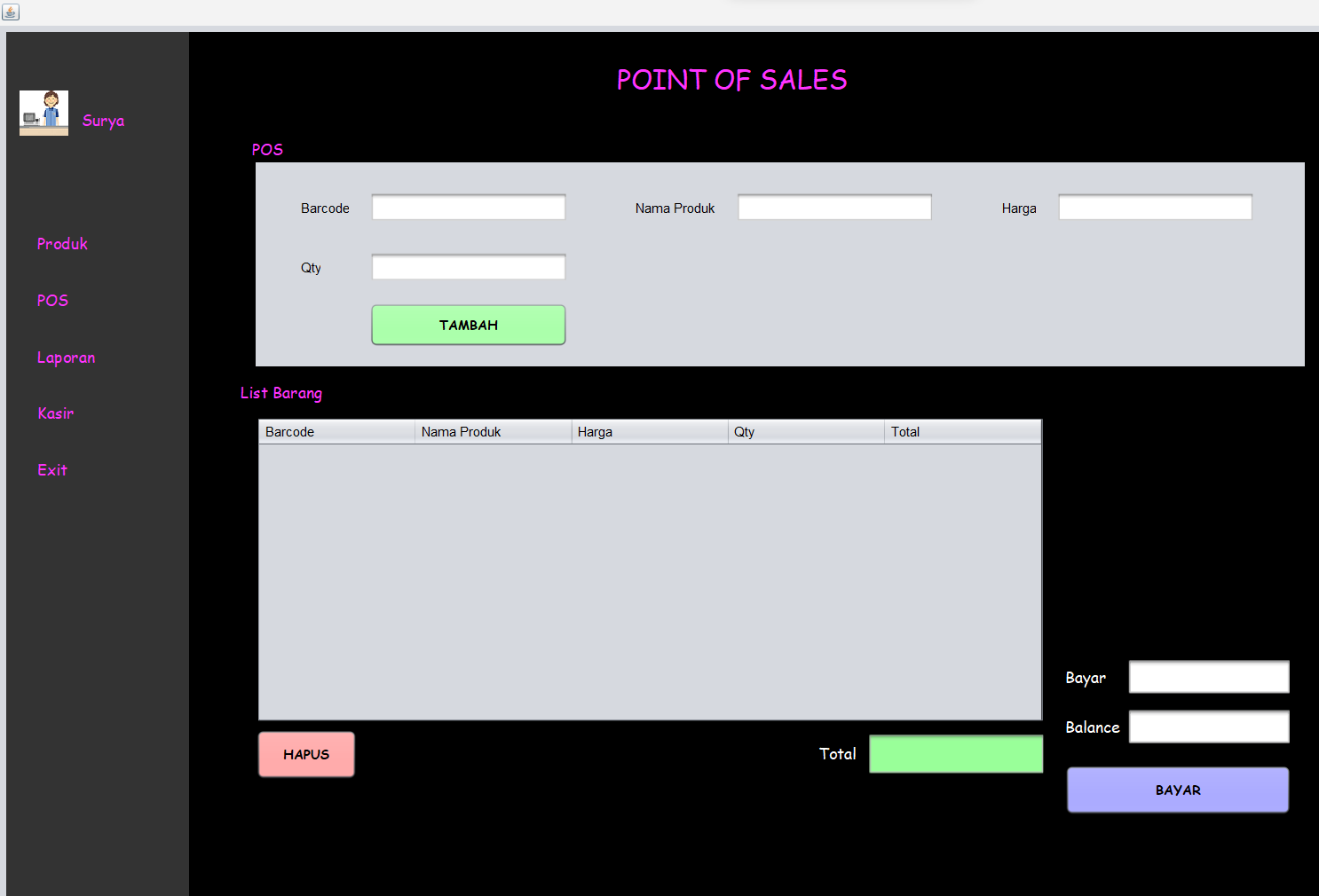
Task: Click the Qty input field
Action: (468, 267)
